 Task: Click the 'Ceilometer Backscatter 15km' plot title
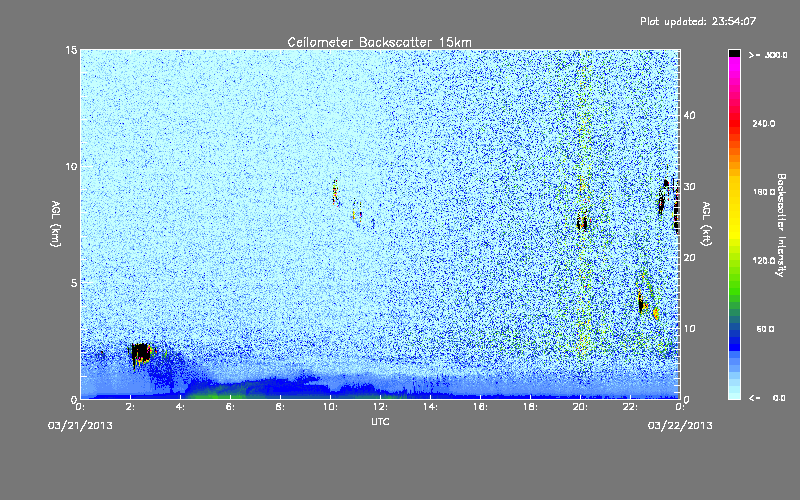pyautogui.click(x=379, y=42)
